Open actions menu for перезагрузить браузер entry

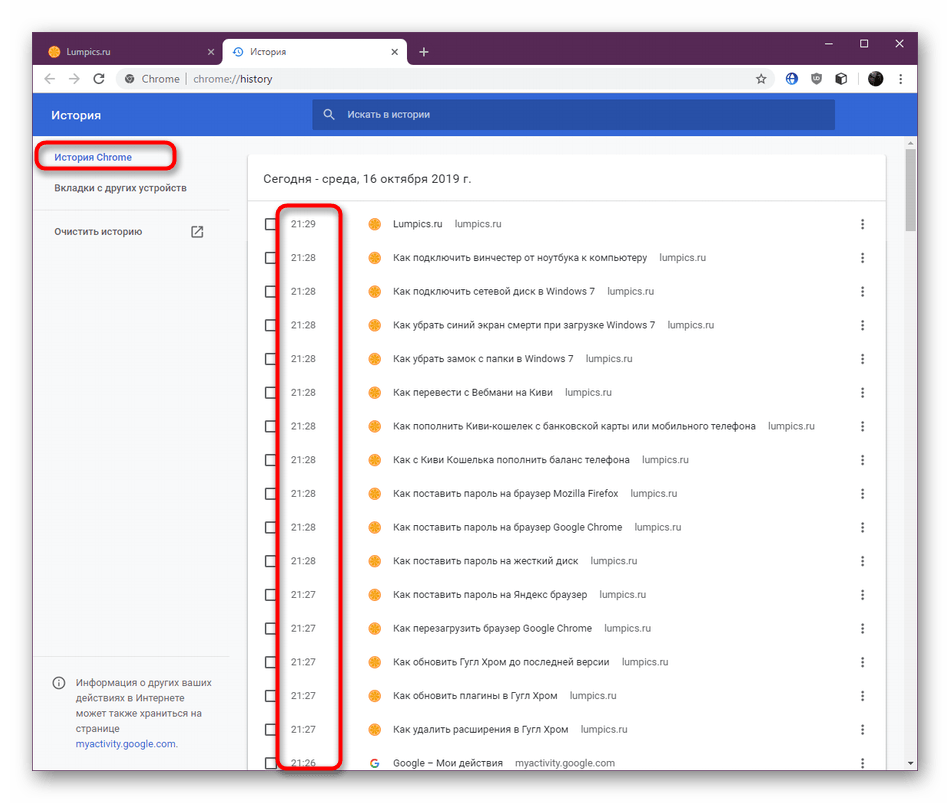(862, 628)
